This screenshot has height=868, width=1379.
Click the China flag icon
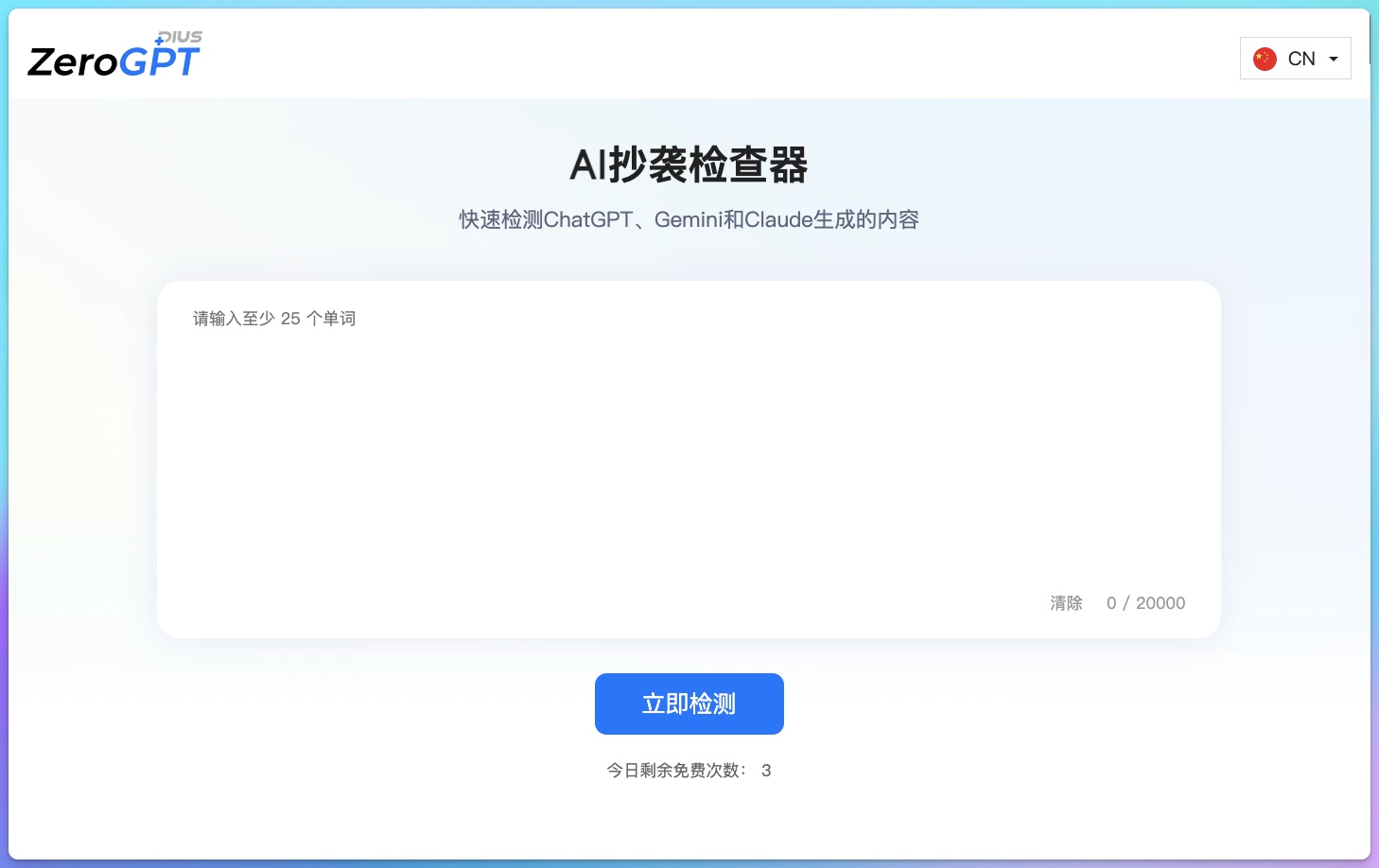tap(1265, 59)
